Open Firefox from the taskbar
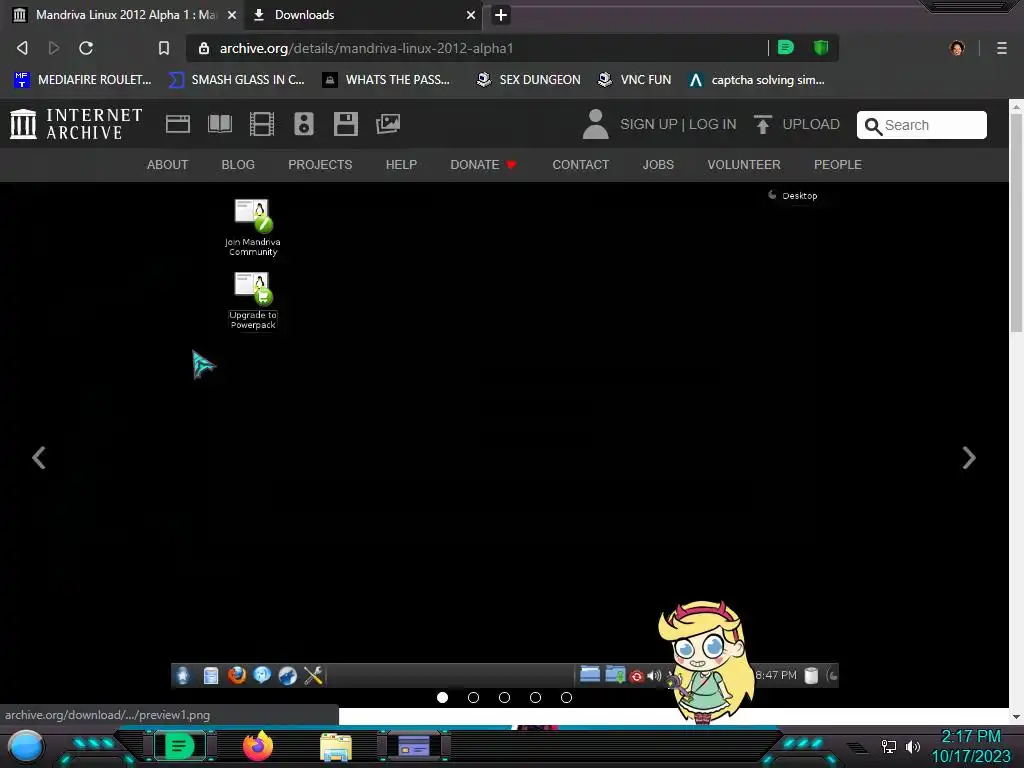This screenshot has height=768, width=1024. tap(258, 746)
